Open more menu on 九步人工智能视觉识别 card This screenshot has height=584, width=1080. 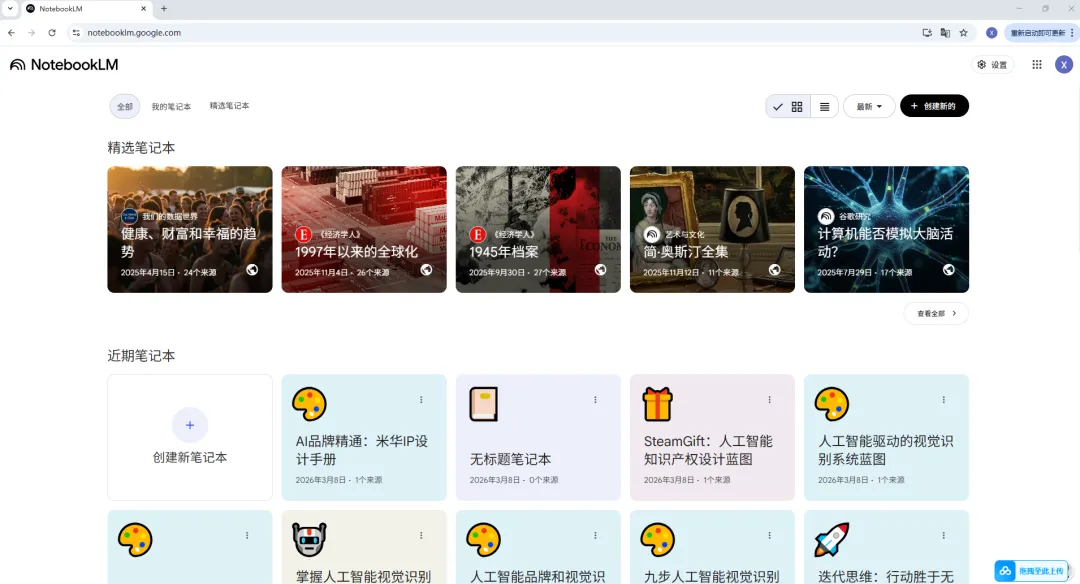point(769,535)
